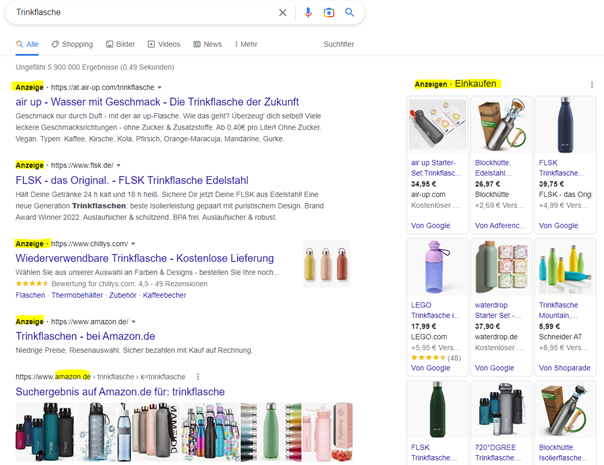Follow the Kaffeebecher sitelink
The height and width of the screenshot is (465, 604).
tap(164, 295)
